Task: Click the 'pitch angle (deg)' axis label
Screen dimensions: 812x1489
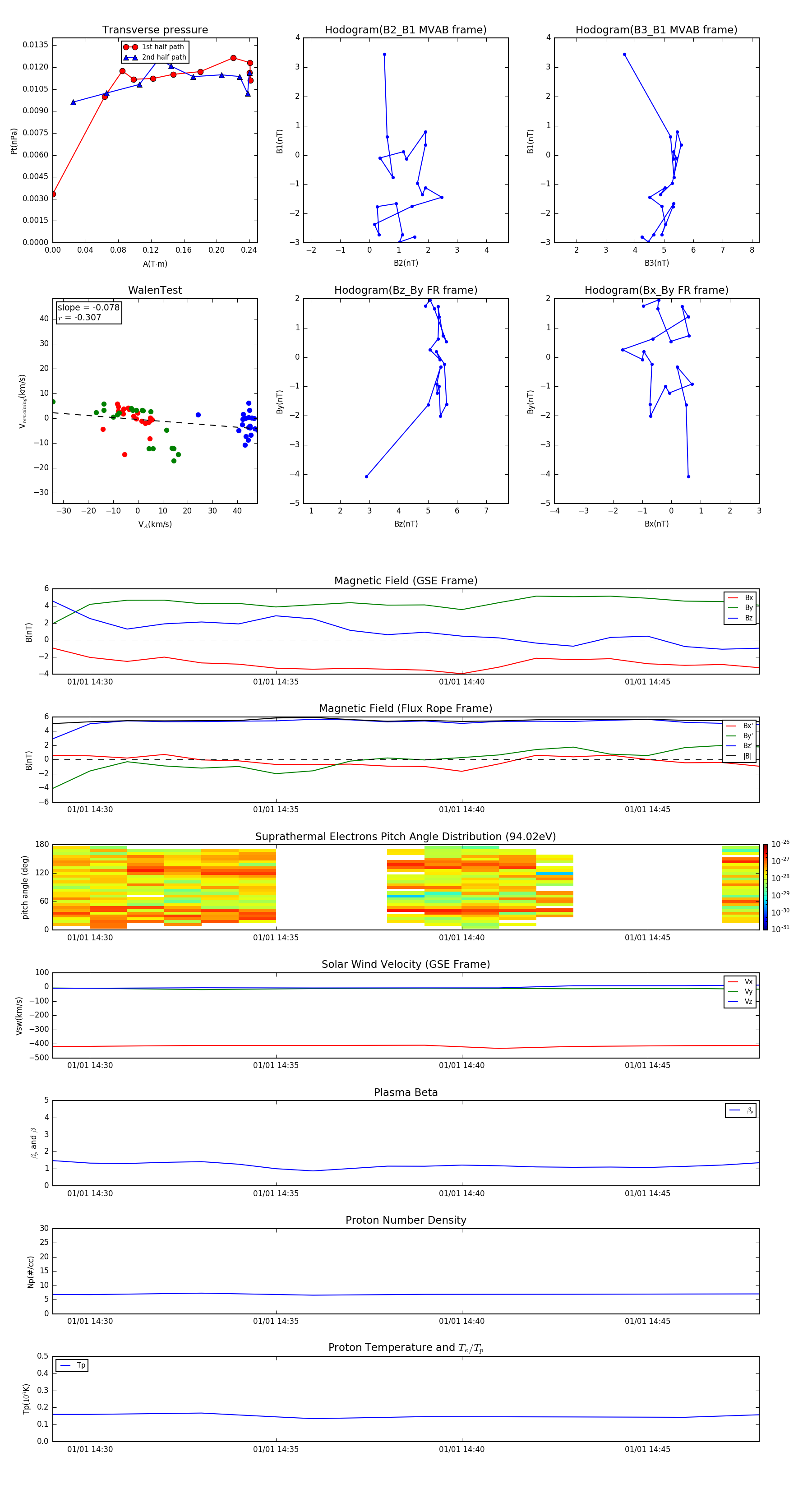Action: coord(25,887)
